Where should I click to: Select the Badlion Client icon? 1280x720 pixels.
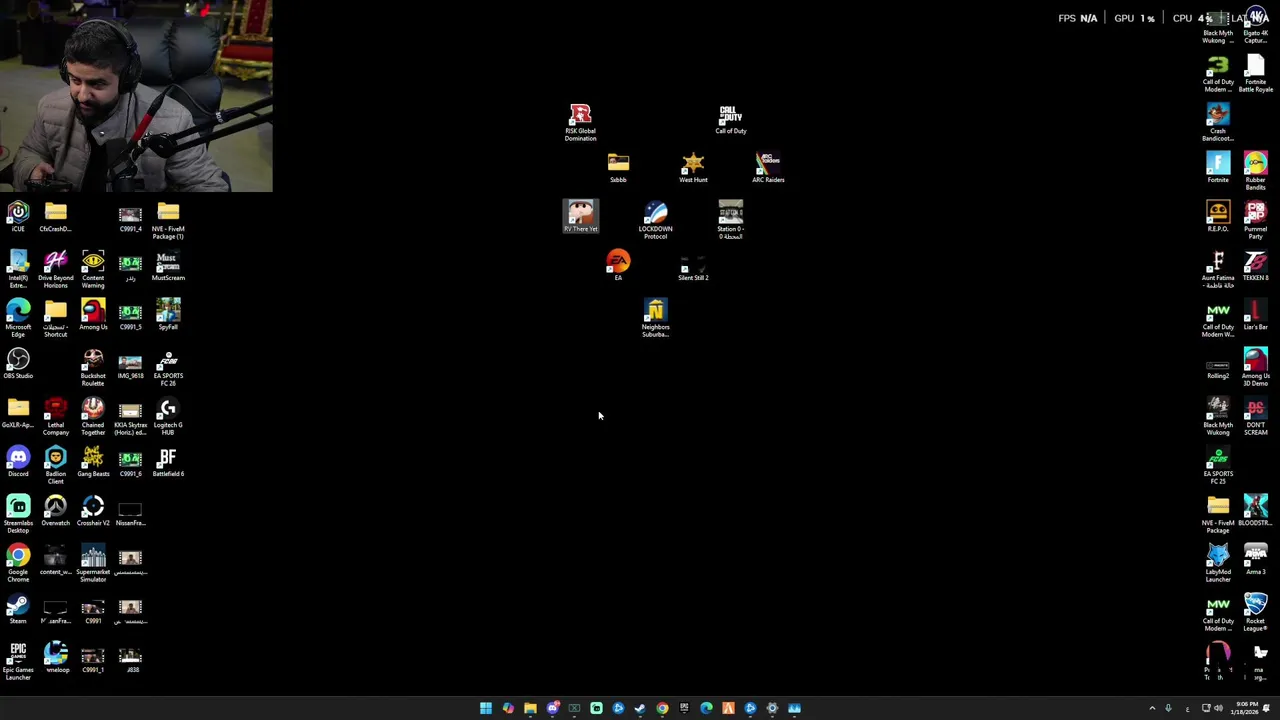click(x=55, y=466)
